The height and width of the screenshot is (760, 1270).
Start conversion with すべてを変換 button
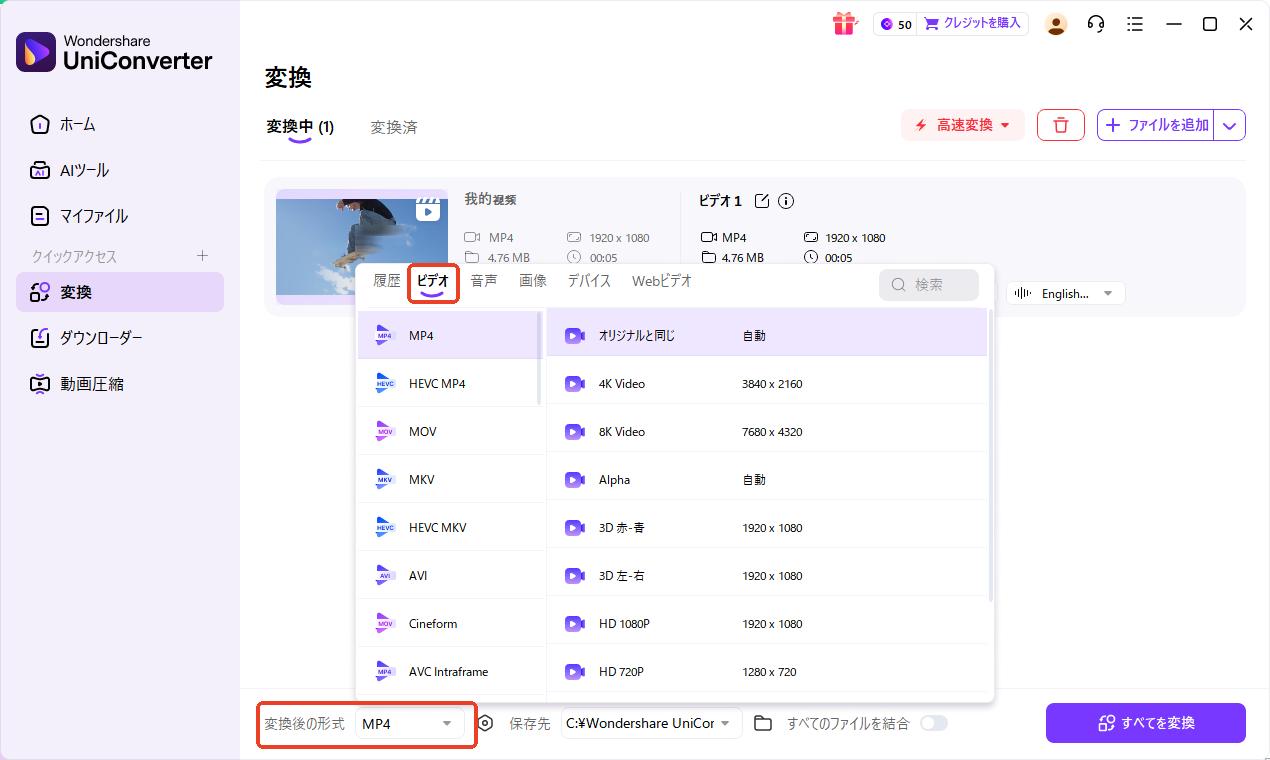click(x=1145, y=722)
